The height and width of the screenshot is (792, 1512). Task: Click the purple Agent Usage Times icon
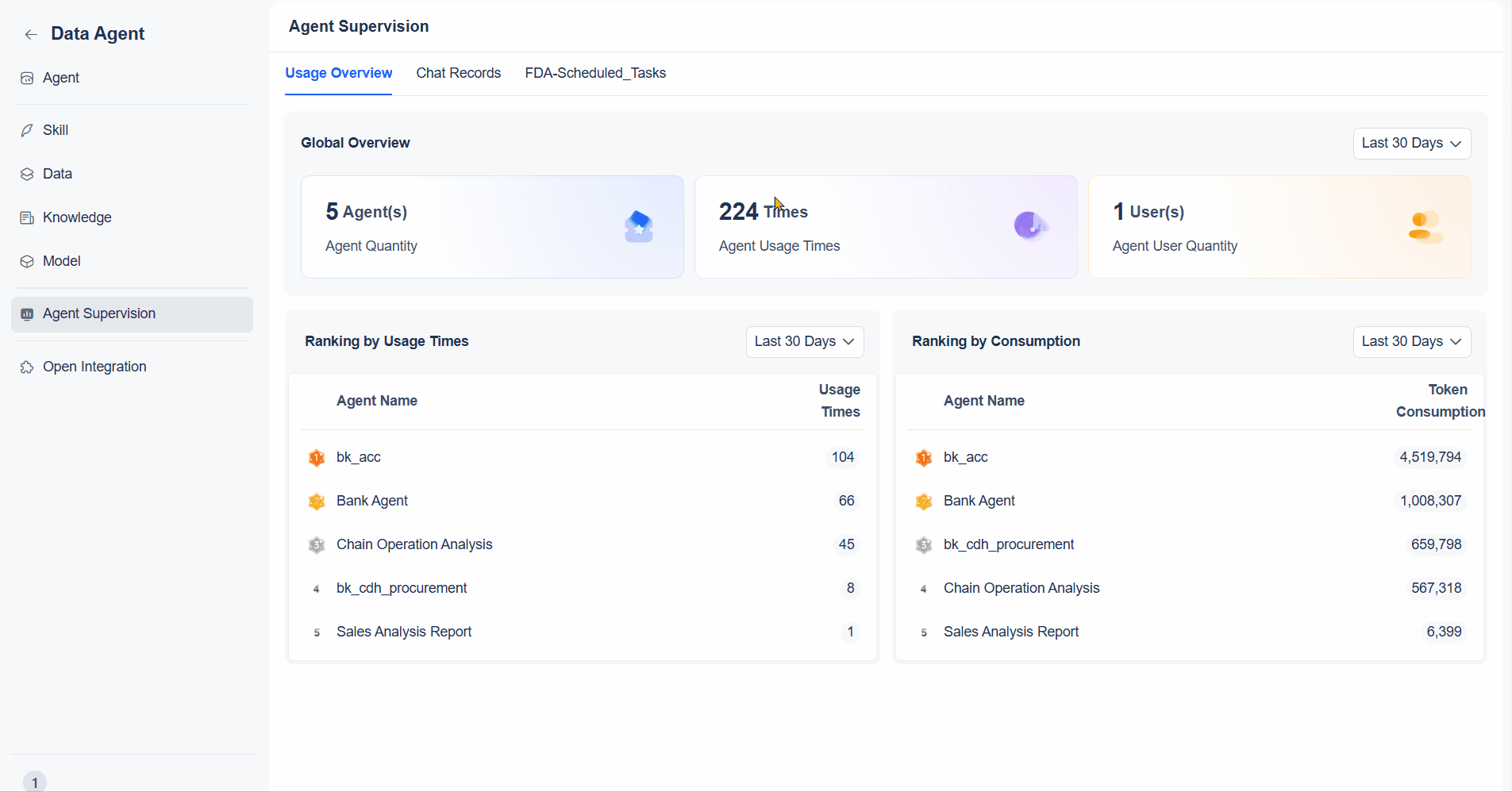(x=1031, y=225)
